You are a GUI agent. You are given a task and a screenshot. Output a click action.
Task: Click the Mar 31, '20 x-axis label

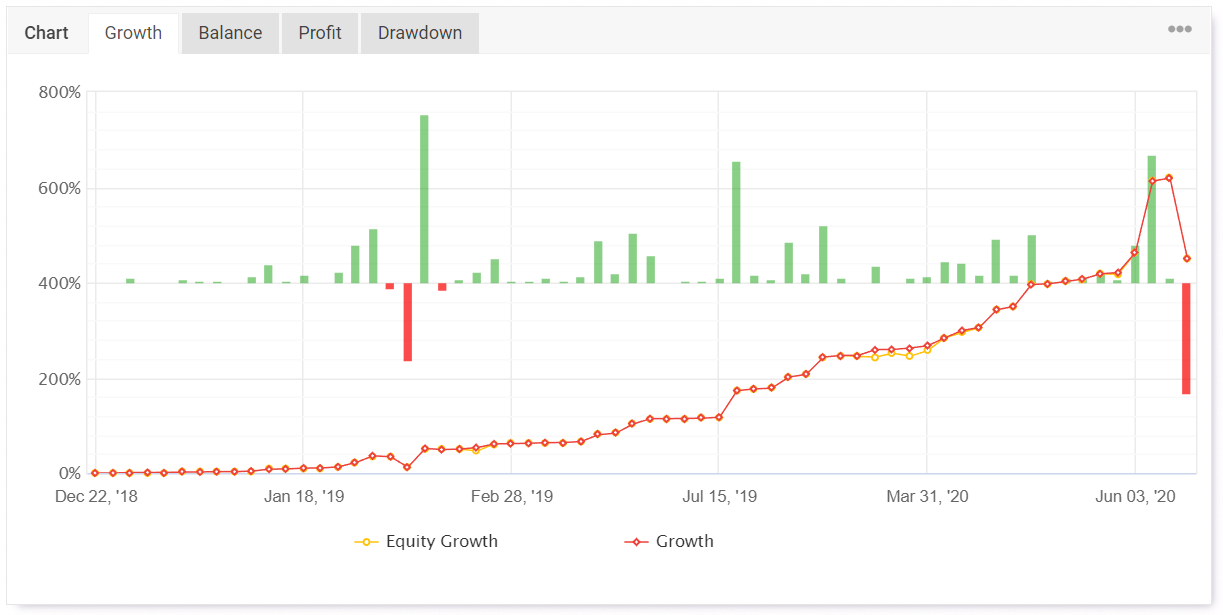[927, 497]
